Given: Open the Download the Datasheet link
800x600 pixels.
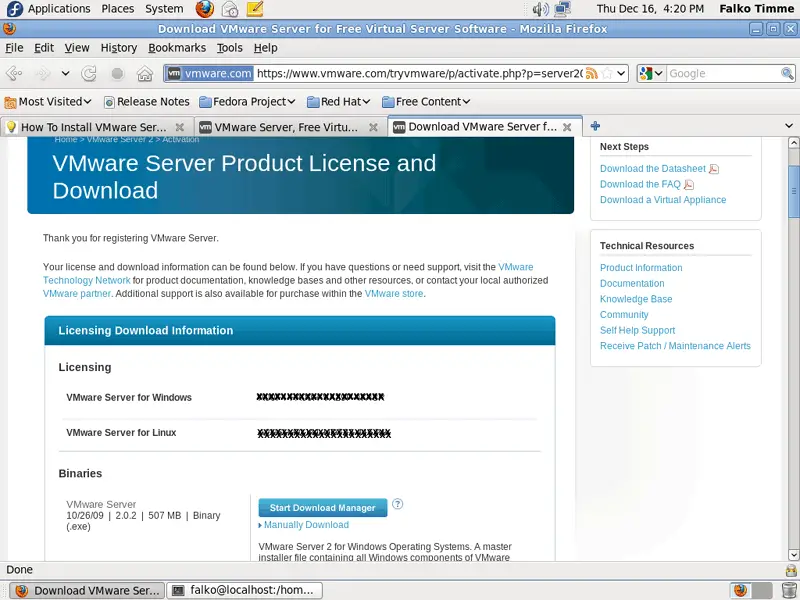Looking at the screenshot, I should click(653, 169).
